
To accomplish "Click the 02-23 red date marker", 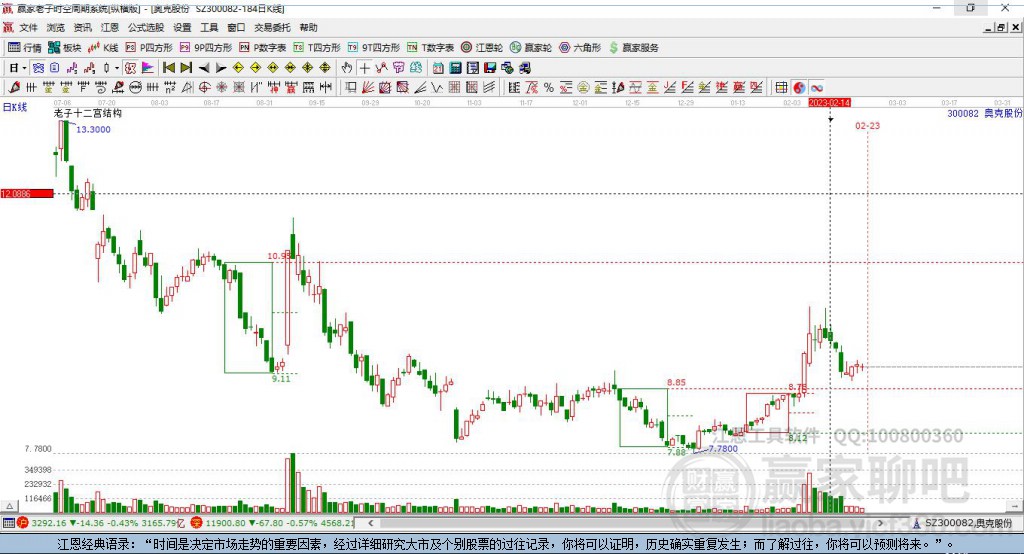I will pyautogui.click(x=867, y=125).
